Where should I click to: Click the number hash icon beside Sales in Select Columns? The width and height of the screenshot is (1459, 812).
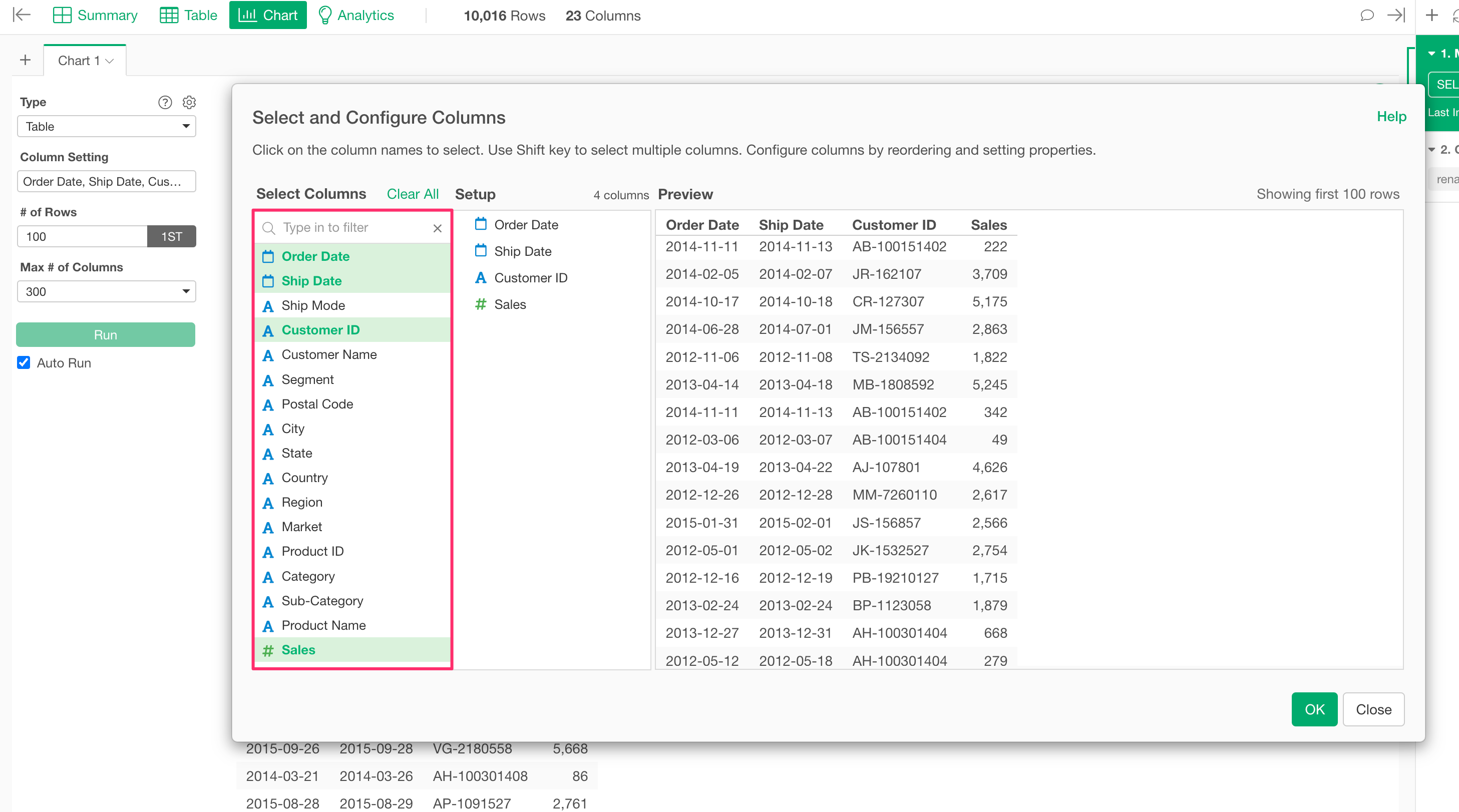[x=268, y=650]
